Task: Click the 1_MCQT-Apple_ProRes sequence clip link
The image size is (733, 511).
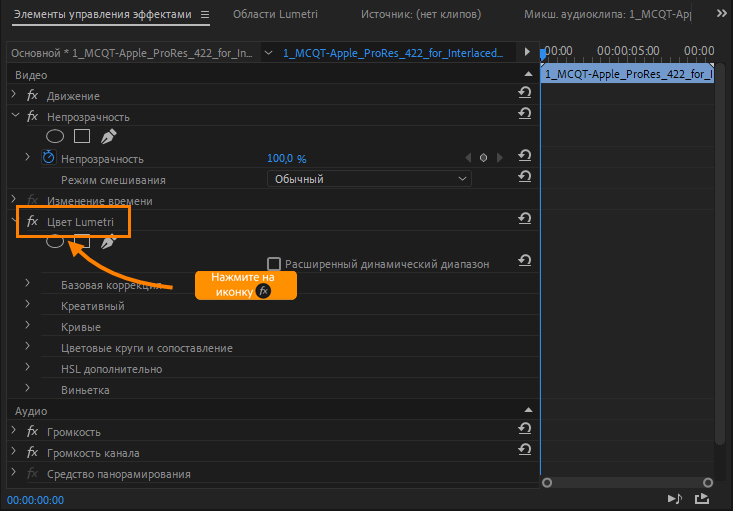Action: (393, 53)
